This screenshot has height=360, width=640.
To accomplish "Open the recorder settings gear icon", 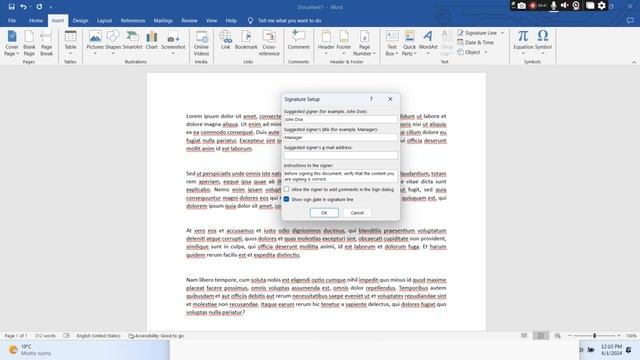I will tap(602, 5).
